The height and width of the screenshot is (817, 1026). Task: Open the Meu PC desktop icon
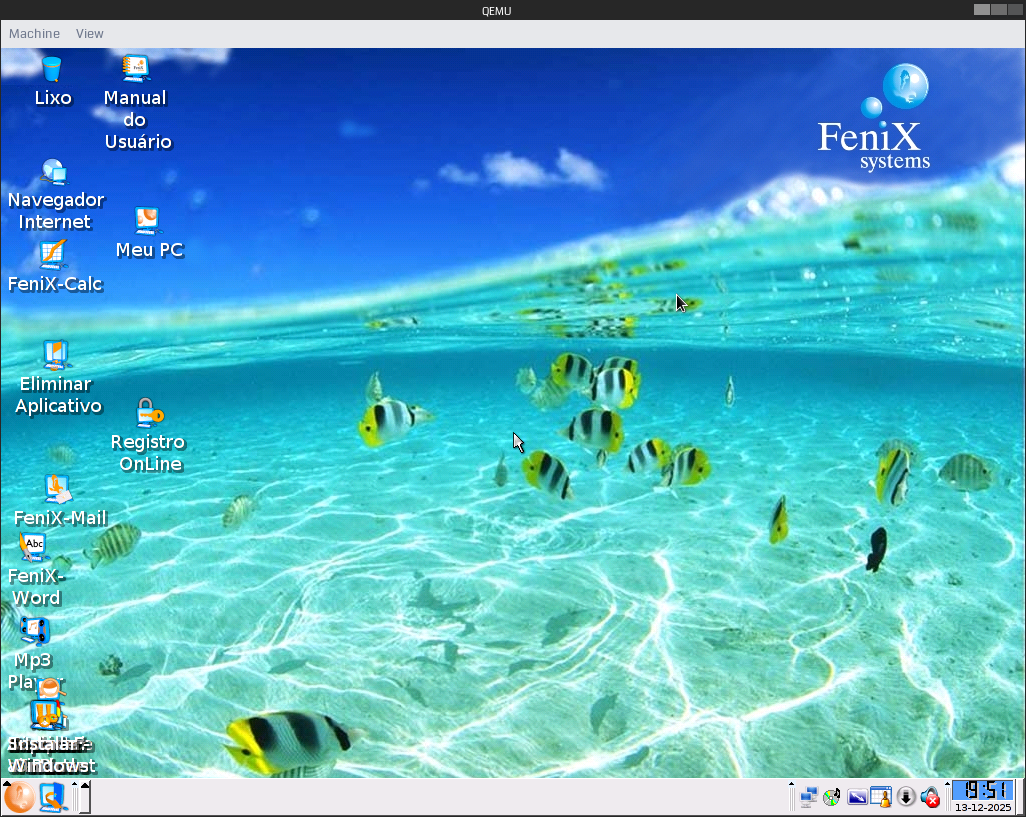pyautogui.click(x=148, y=220)
